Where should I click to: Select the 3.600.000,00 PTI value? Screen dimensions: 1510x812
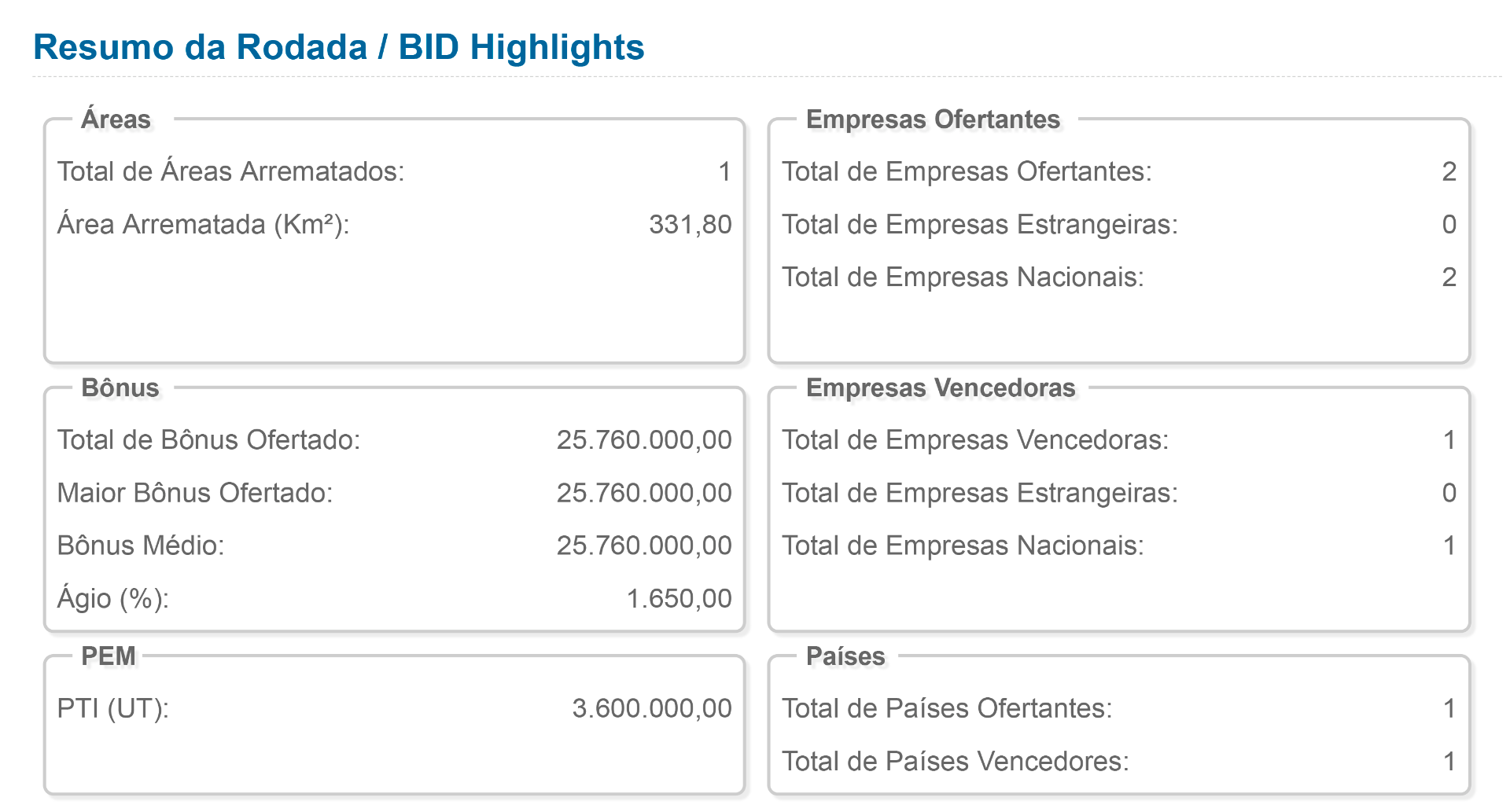[x=651, y=708]
